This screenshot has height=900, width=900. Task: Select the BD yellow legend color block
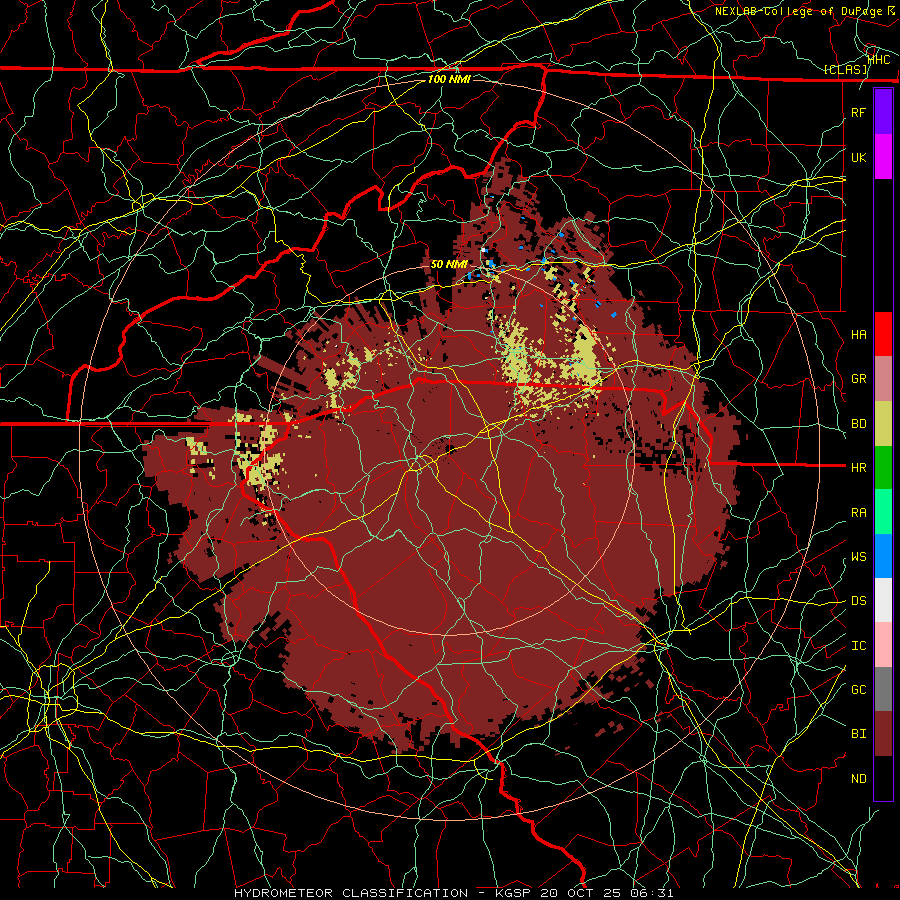coord(883,424)
